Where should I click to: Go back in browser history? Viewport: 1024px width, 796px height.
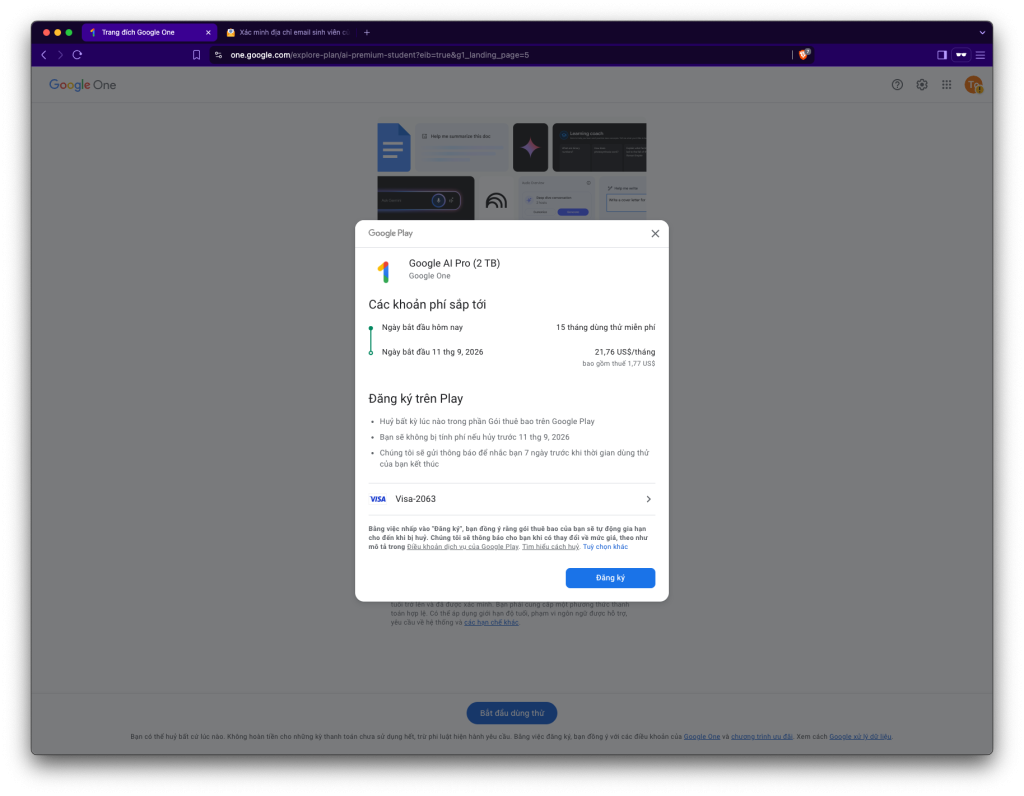click(44, 55)
